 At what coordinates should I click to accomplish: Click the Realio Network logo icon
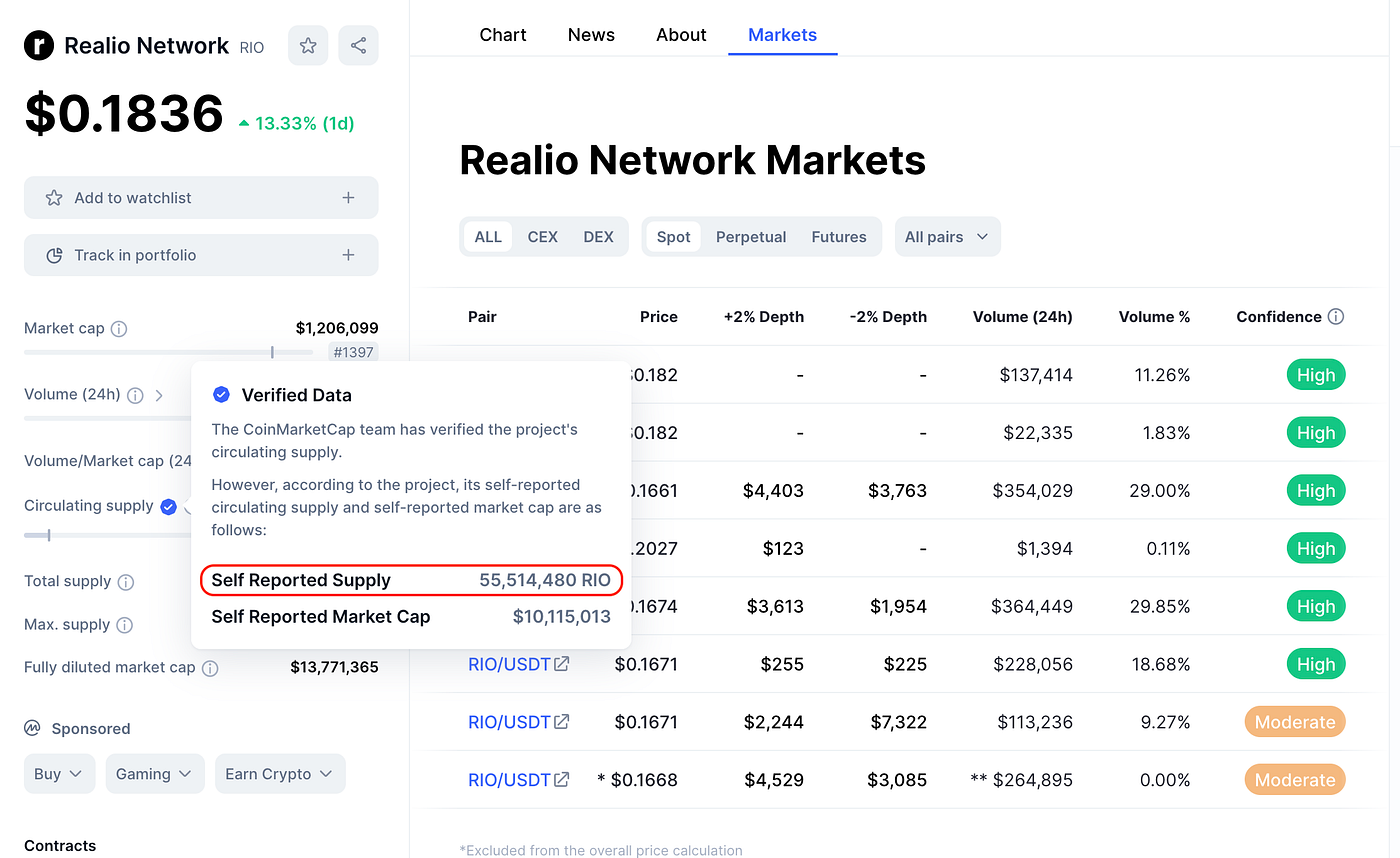tap(39, 46)
